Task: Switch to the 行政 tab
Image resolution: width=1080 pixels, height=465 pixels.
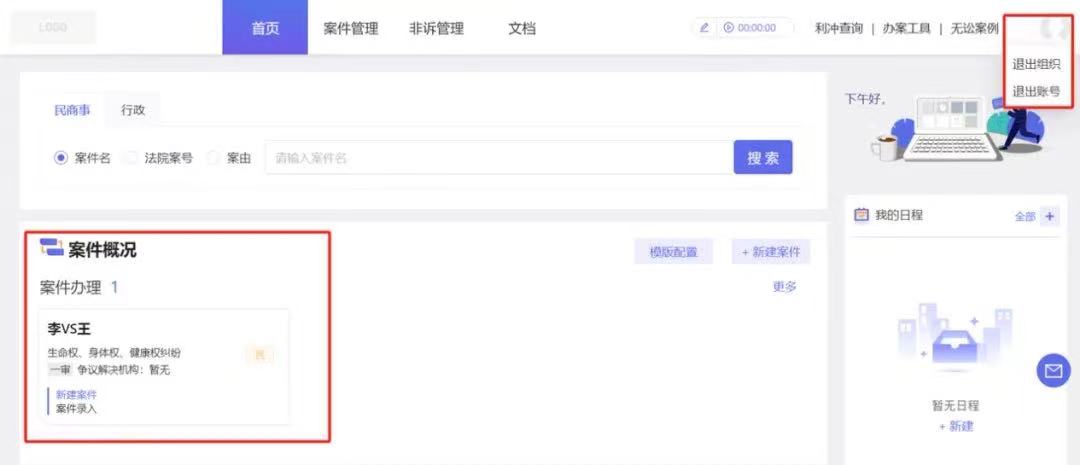Action: tap(133, 110)
